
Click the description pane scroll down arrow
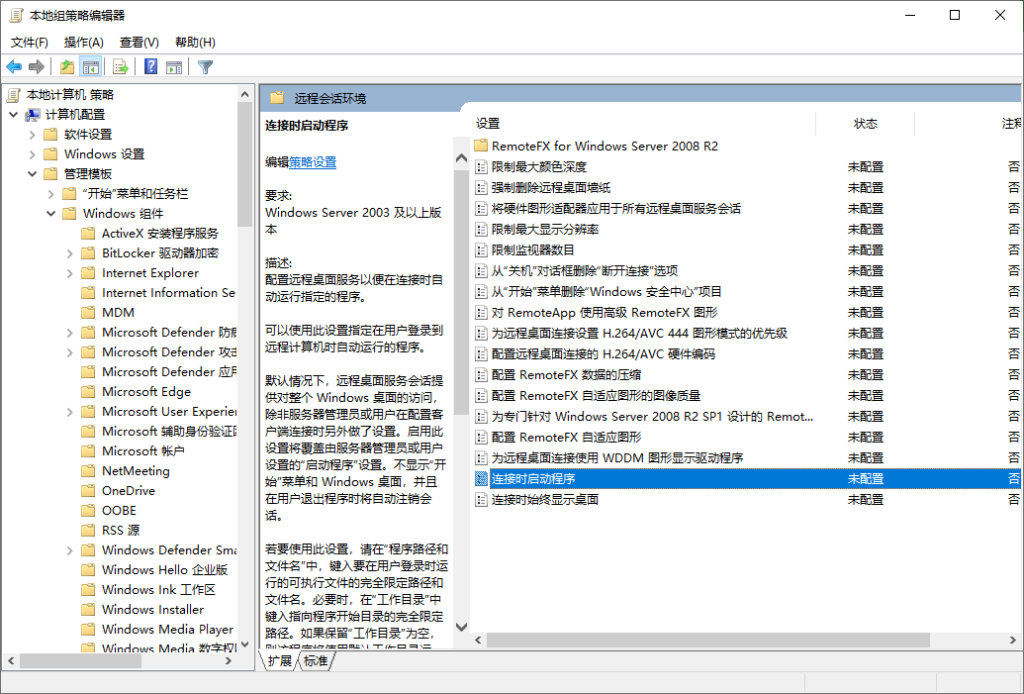tap(461, 627)
